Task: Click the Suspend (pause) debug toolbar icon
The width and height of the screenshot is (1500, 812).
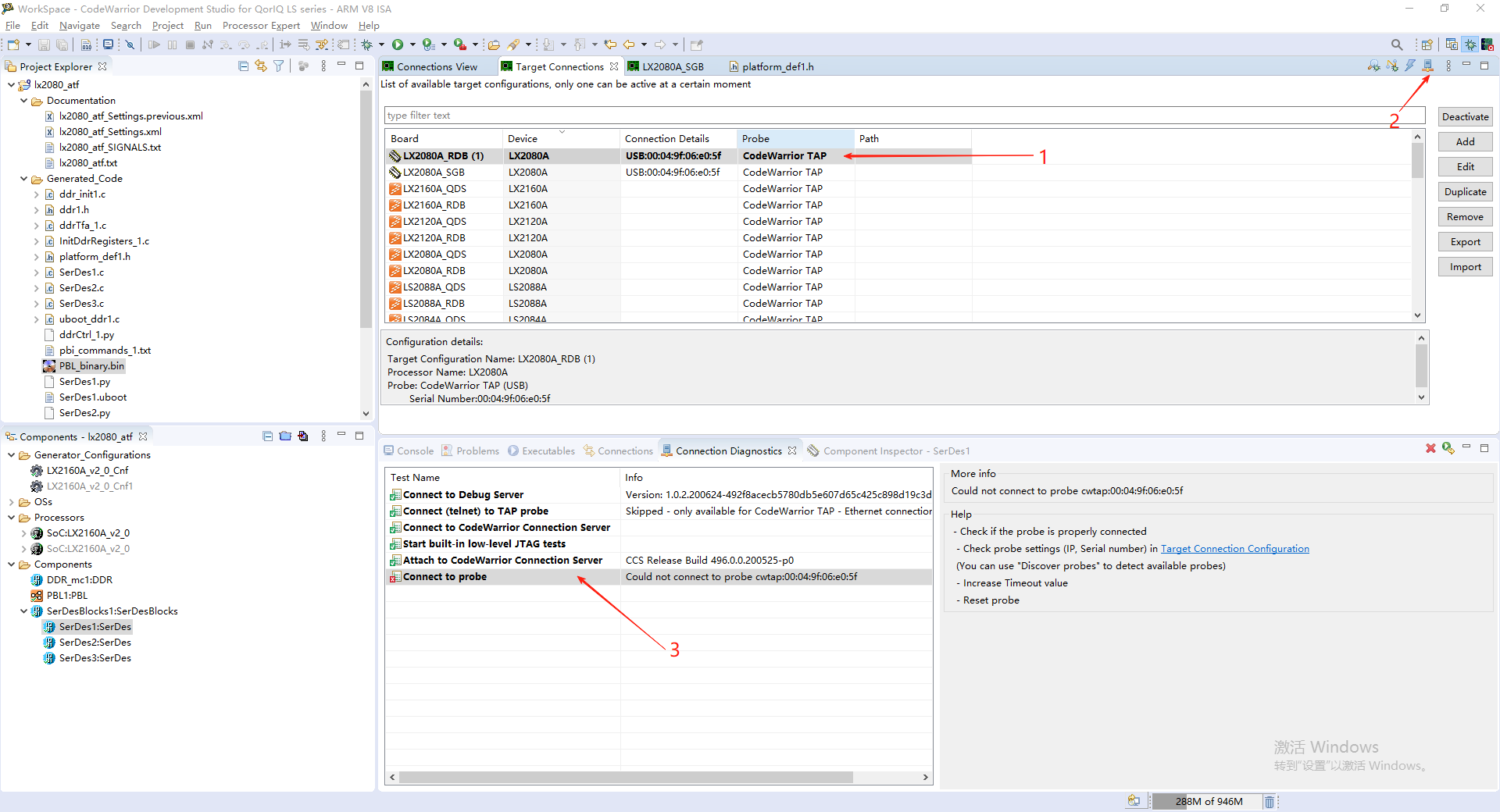Action: tap(173, 45)
